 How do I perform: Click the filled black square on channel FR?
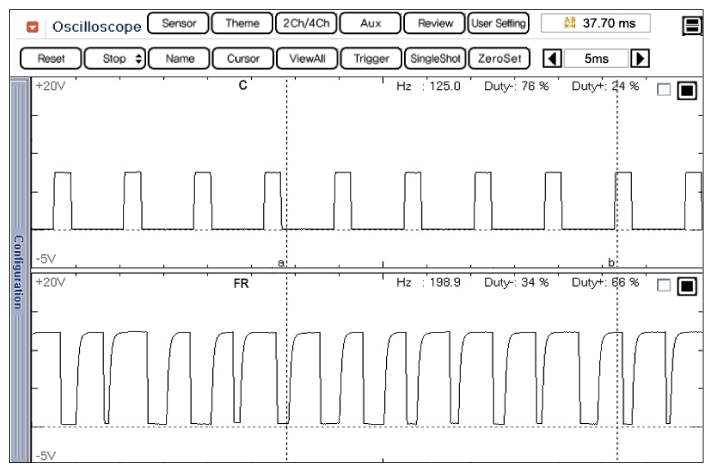[686, 287]
